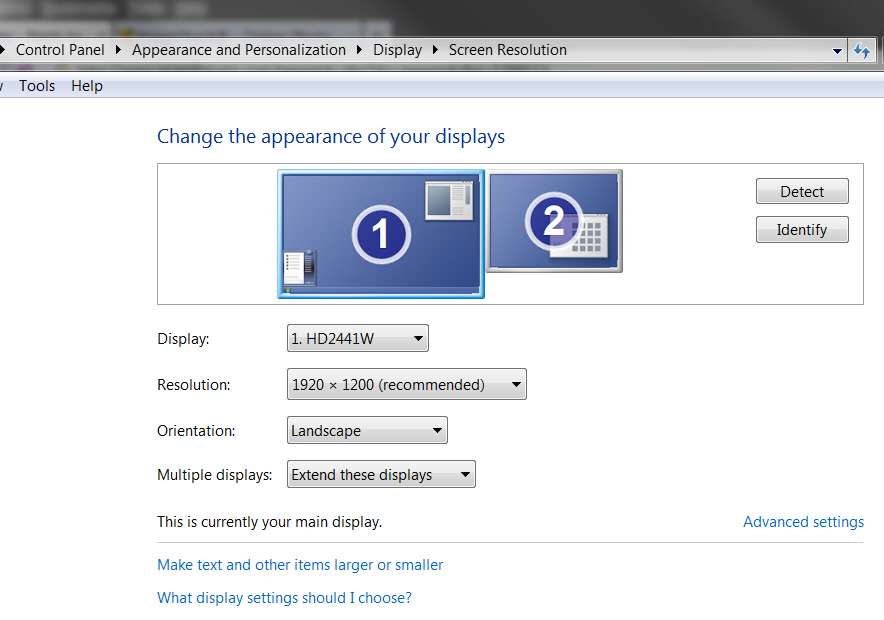Open the Display HD2441W dropdown
This screenshot has height=620, width=884.
click(x=357, y=338)
